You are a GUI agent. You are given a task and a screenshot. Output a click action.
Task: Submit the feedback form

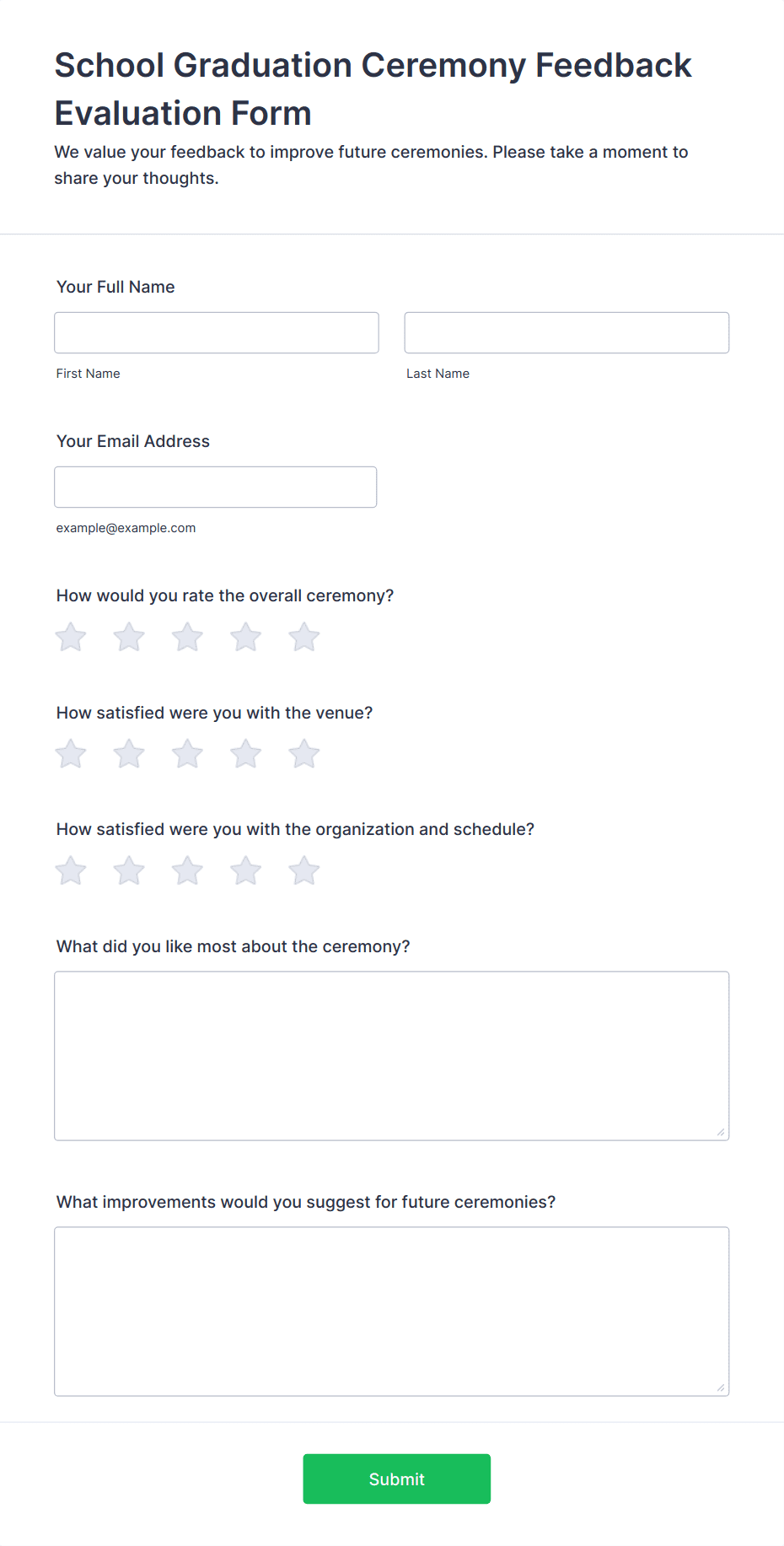point(397,1479)
